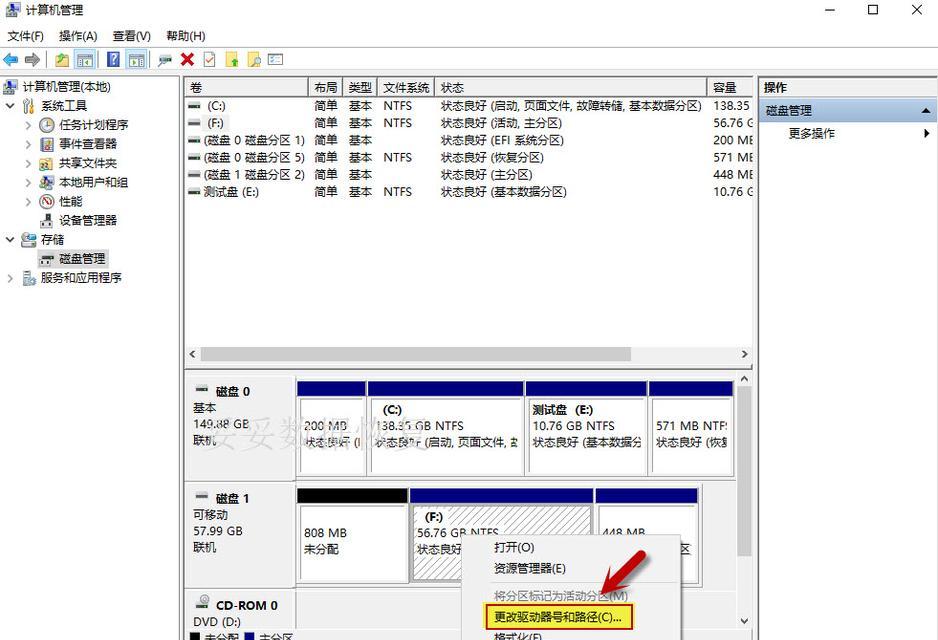
Task: Sort by the 状态 column header
Action: tap(571, 88)
